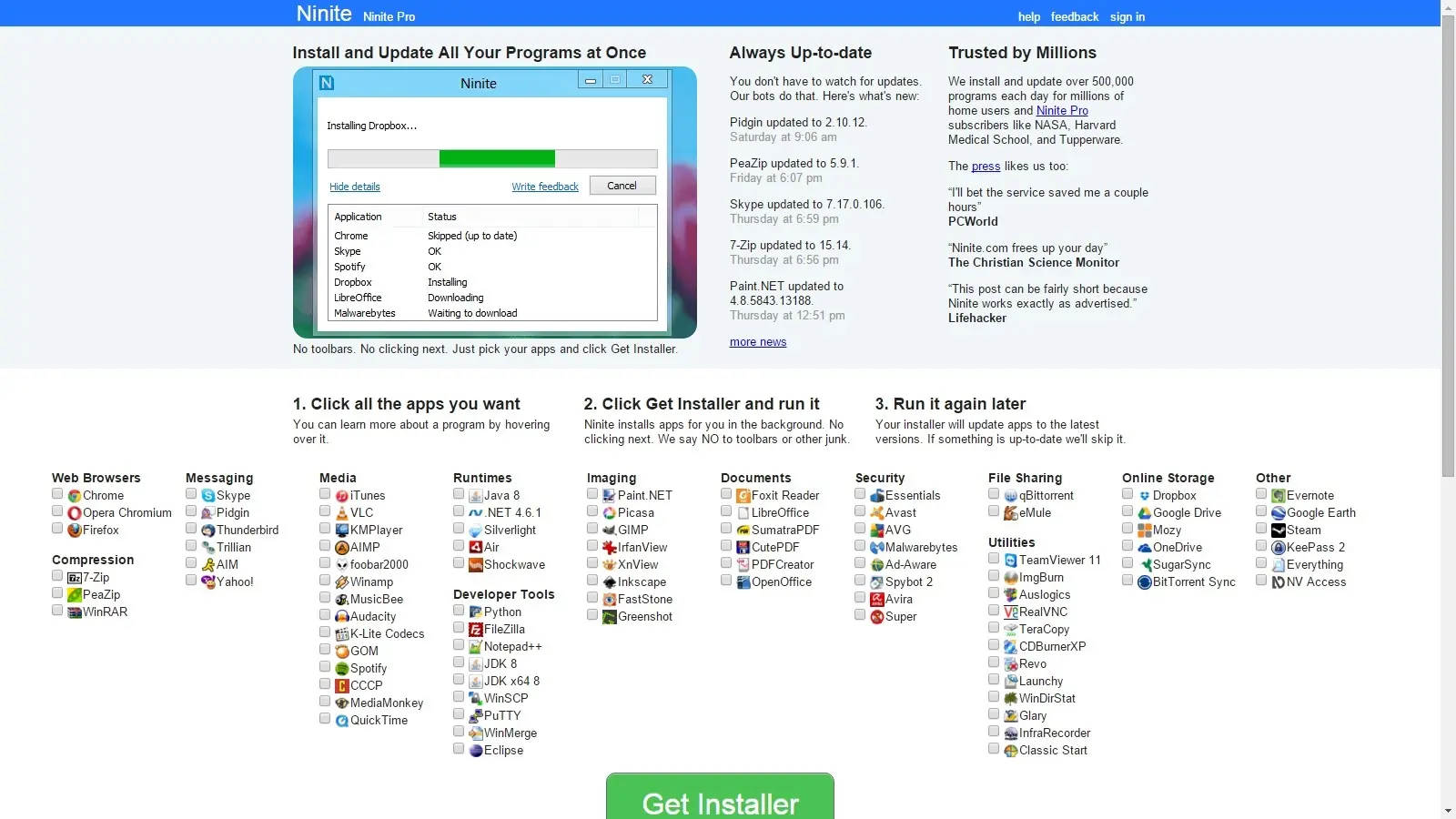Open Ninite Pro link in Trusted by Millions

1062,110
